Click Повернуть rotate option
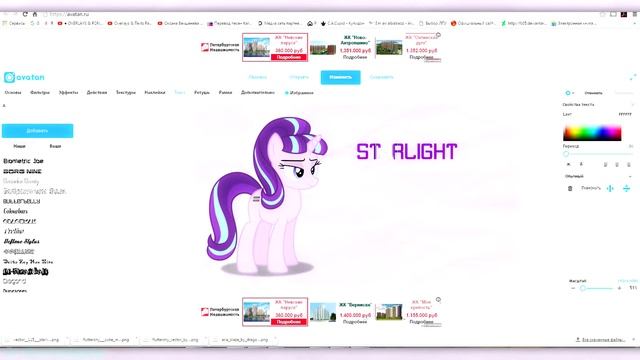Image resolution: width=640 pixels, height=360 pixels. (591, 188)
